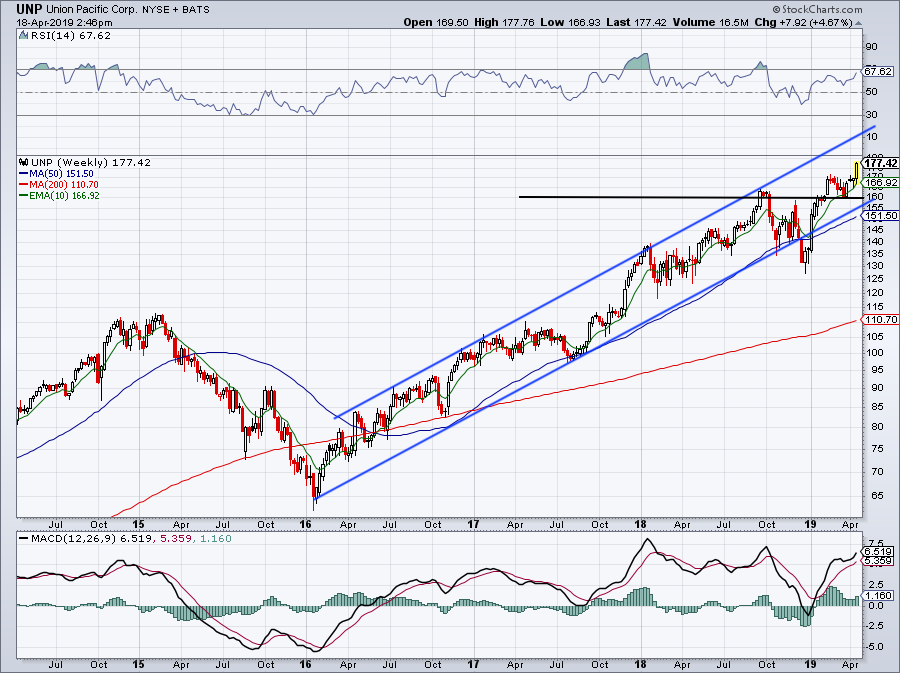Click the 5.359 signal tag on the right axis
900x673 pixels.
point(878,561)
